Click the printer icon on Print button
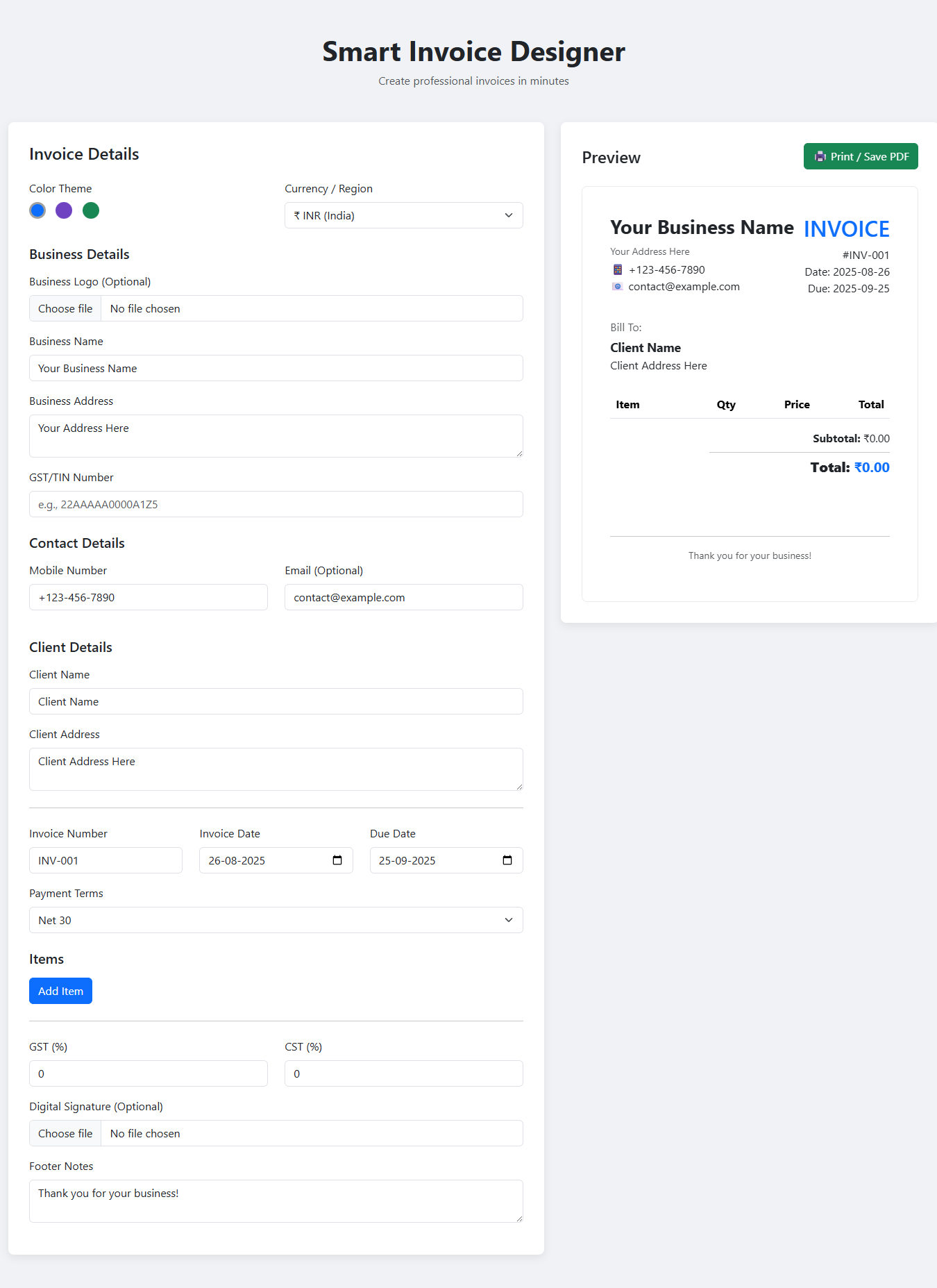The width and height of the screenshot is (937, 1288). click(820, 156)
